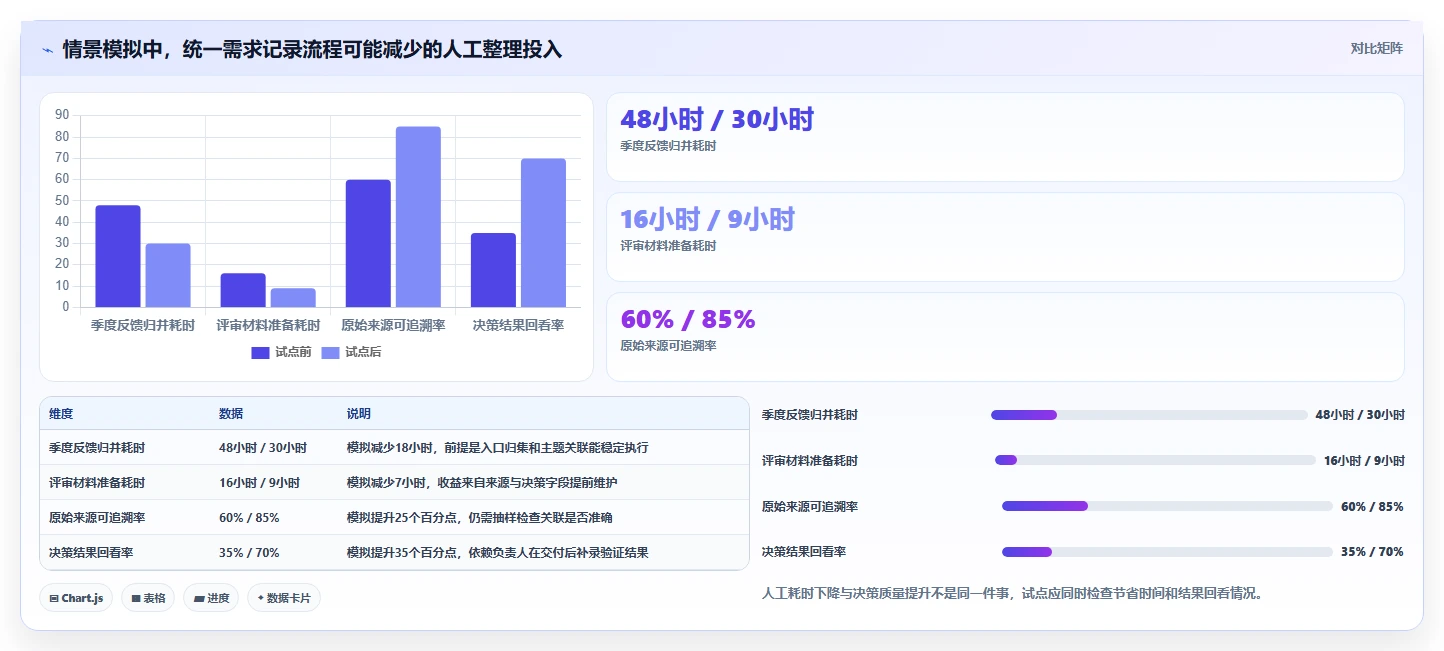
Task: Click the 16小时 / 9小时 stat card value
Action: coord(707,219)
